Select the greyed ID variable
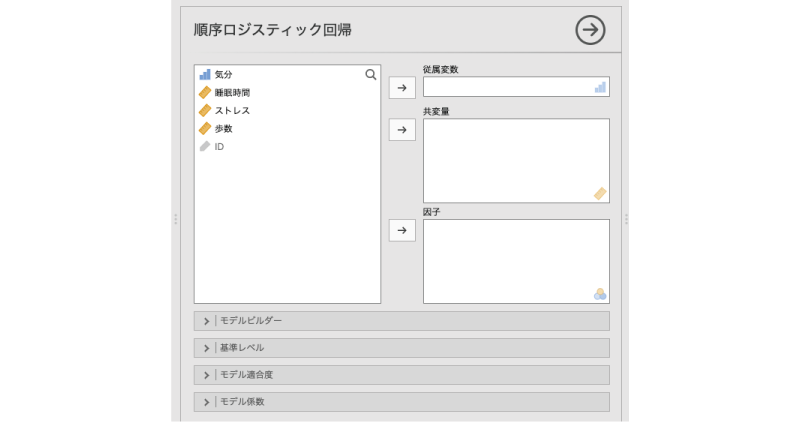The image size is (800, 422). (218, 147)
